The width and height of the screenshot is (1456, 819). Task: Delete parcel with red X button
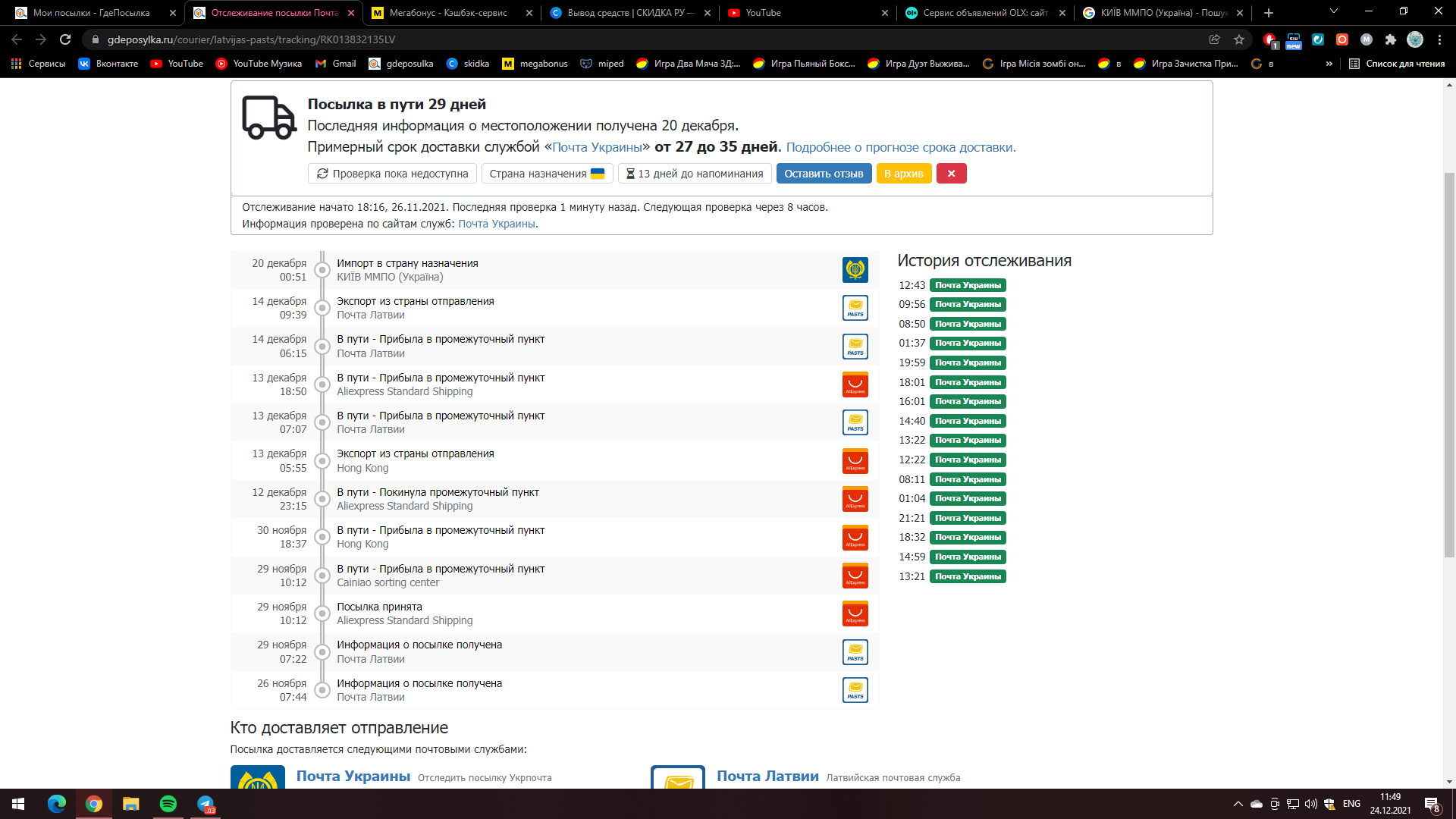(951, 174)
